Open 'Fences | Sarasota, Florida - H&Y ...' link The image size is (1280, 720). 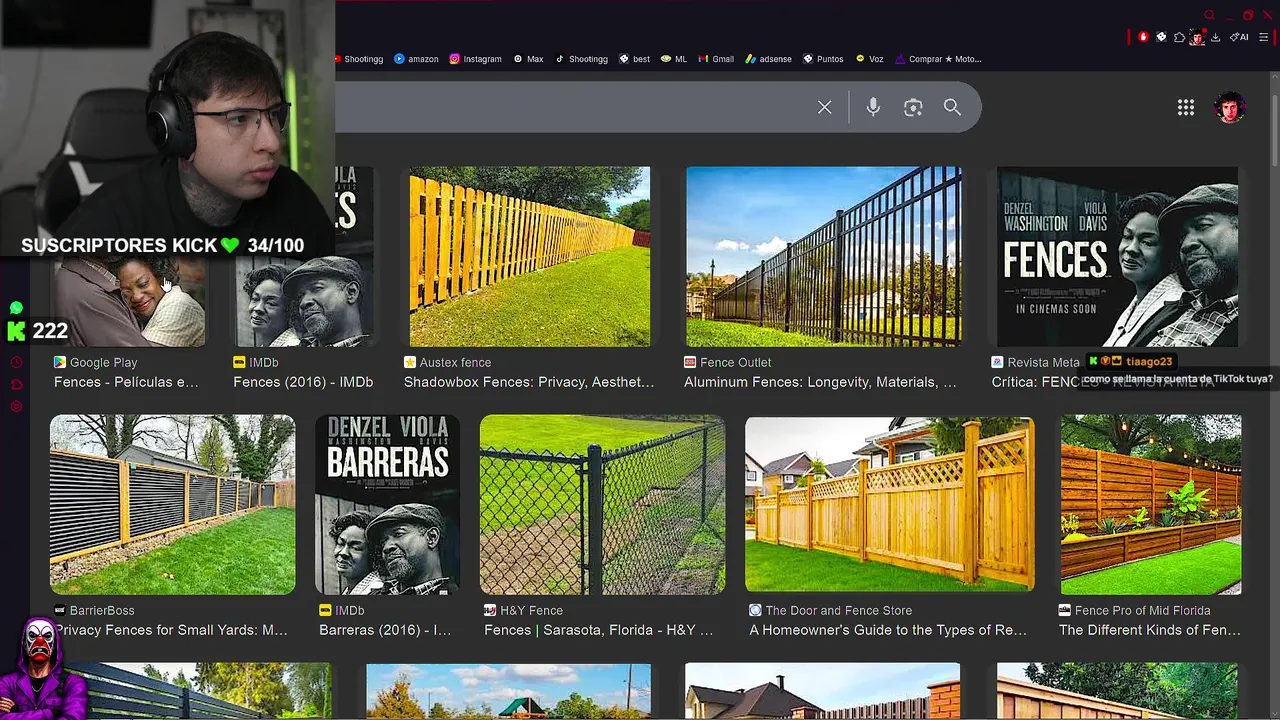(x=598, y=630)
